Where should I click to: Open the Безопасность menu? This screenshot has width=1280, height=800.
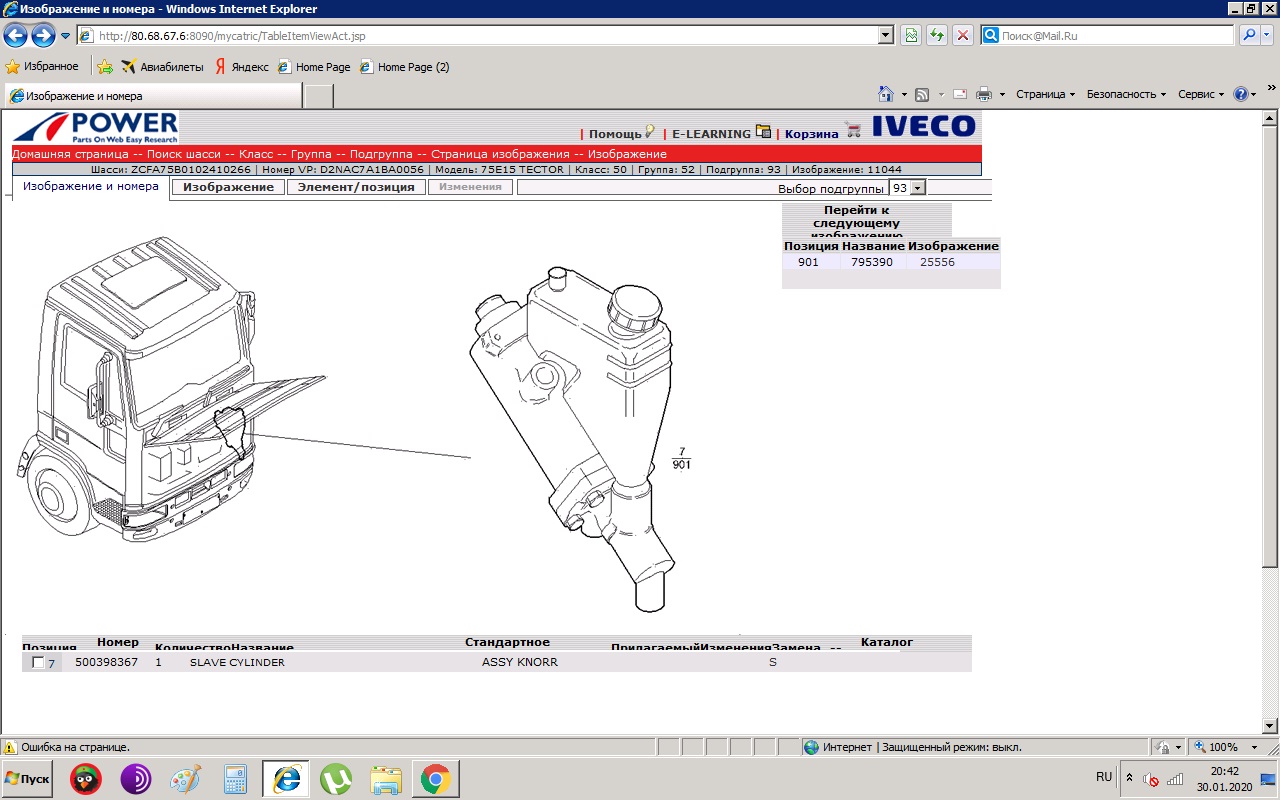(x=1126, y=94)
